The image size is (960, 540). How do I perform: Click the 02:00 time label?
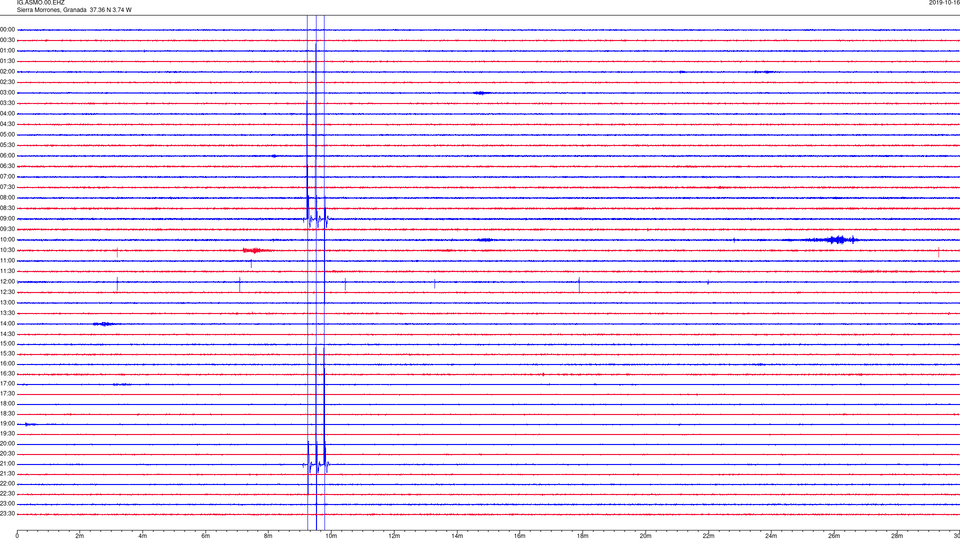[x=7, y=72]
